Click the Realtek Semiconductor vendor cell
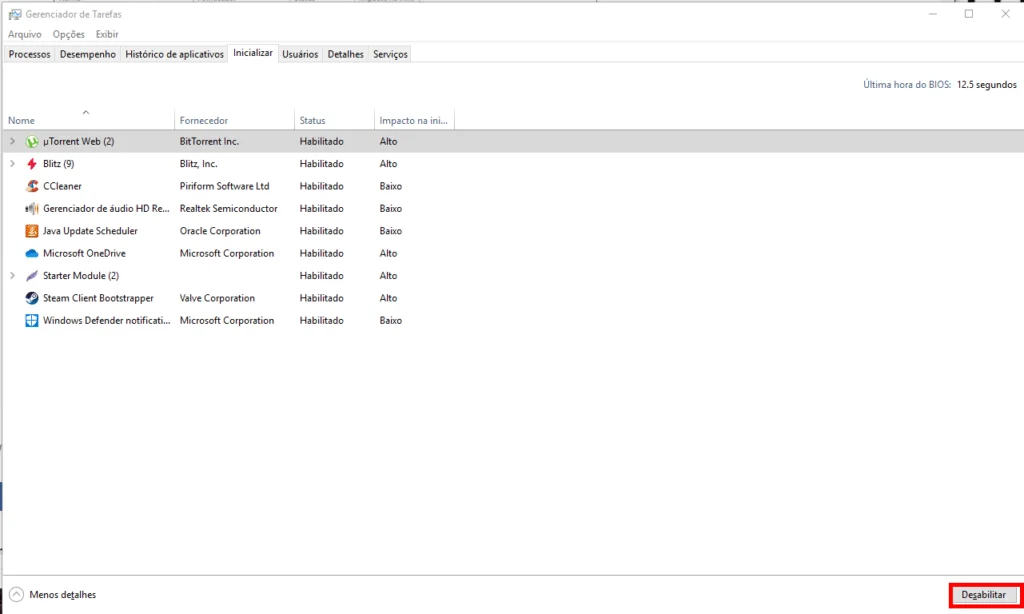 [229, 208]
